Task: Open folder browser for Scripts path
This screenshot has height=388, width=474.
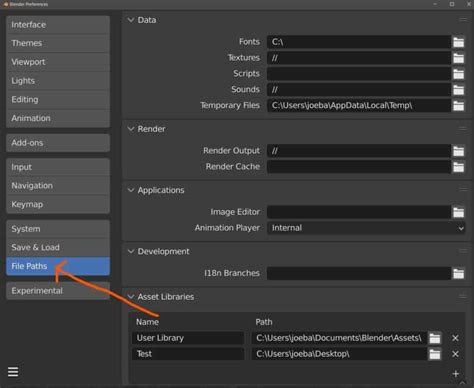Action: (458, 74)
